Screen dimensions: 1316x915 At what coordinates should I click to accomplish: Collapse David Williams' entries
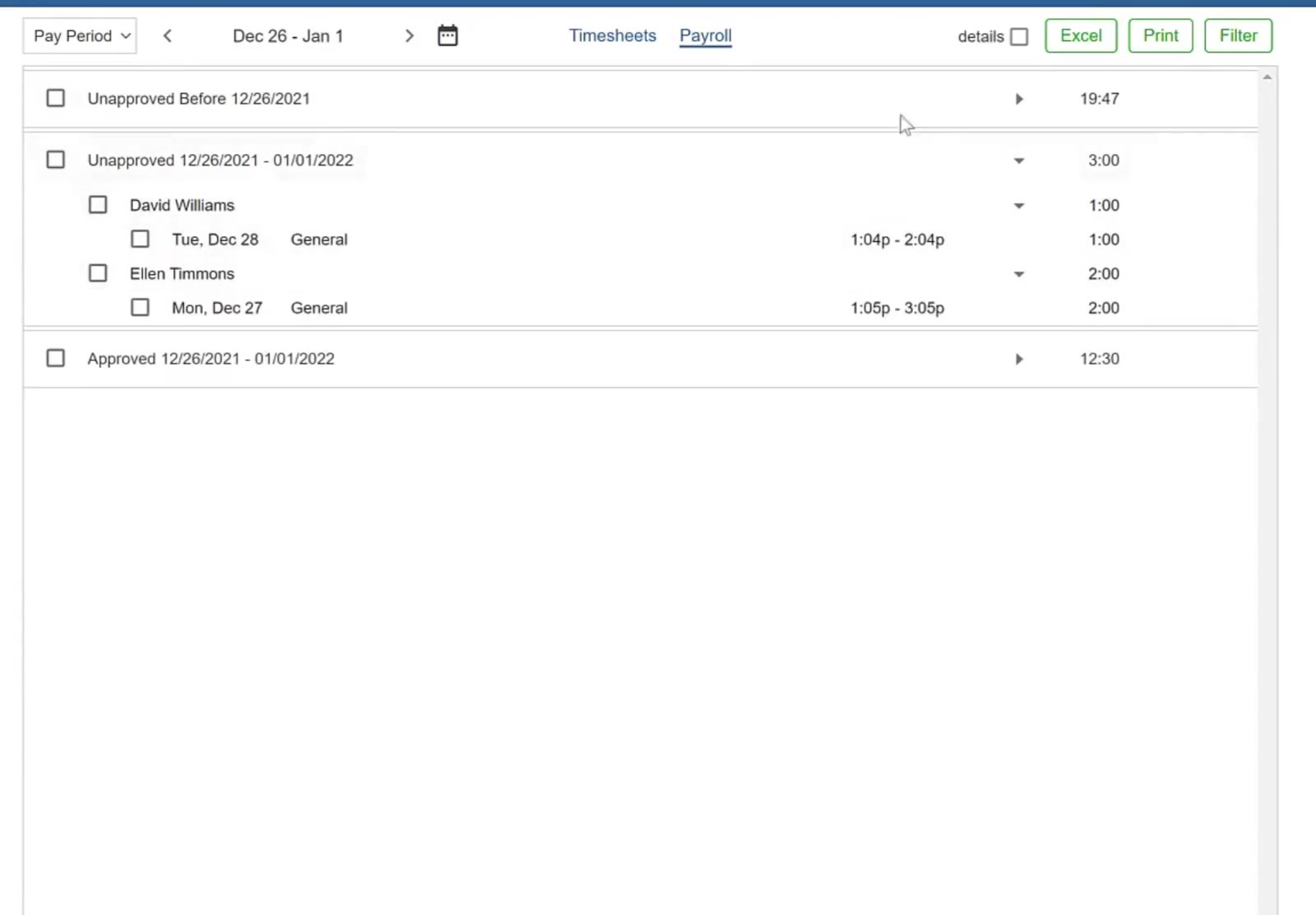click(x=1019, y=206)
